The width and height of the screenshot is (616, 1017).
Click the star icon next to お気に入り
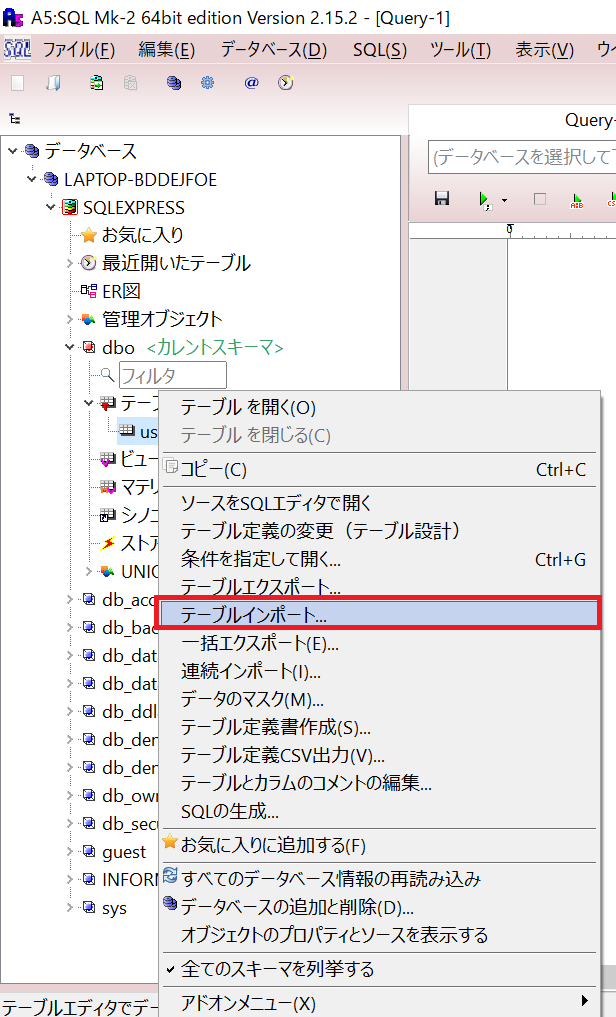pyautogui.click(x=89, y=235)
